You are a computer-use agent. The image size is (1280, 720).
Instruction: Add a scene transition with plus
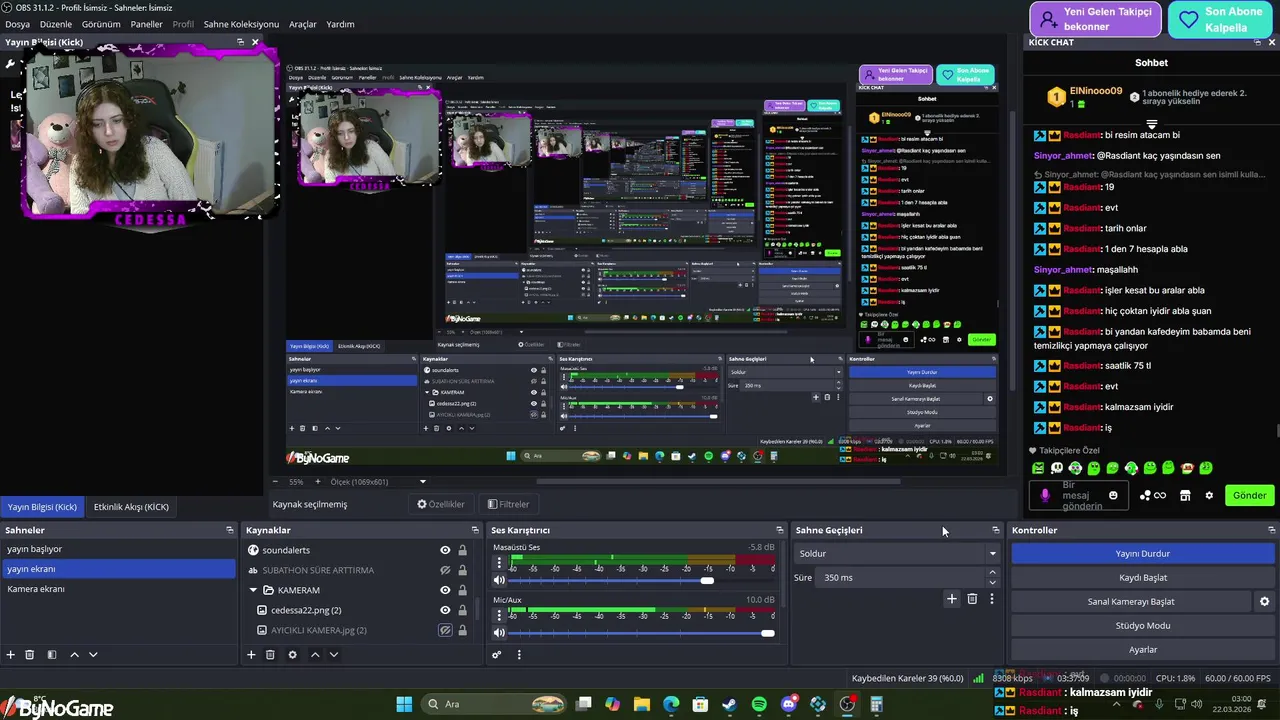pos(952,599)
